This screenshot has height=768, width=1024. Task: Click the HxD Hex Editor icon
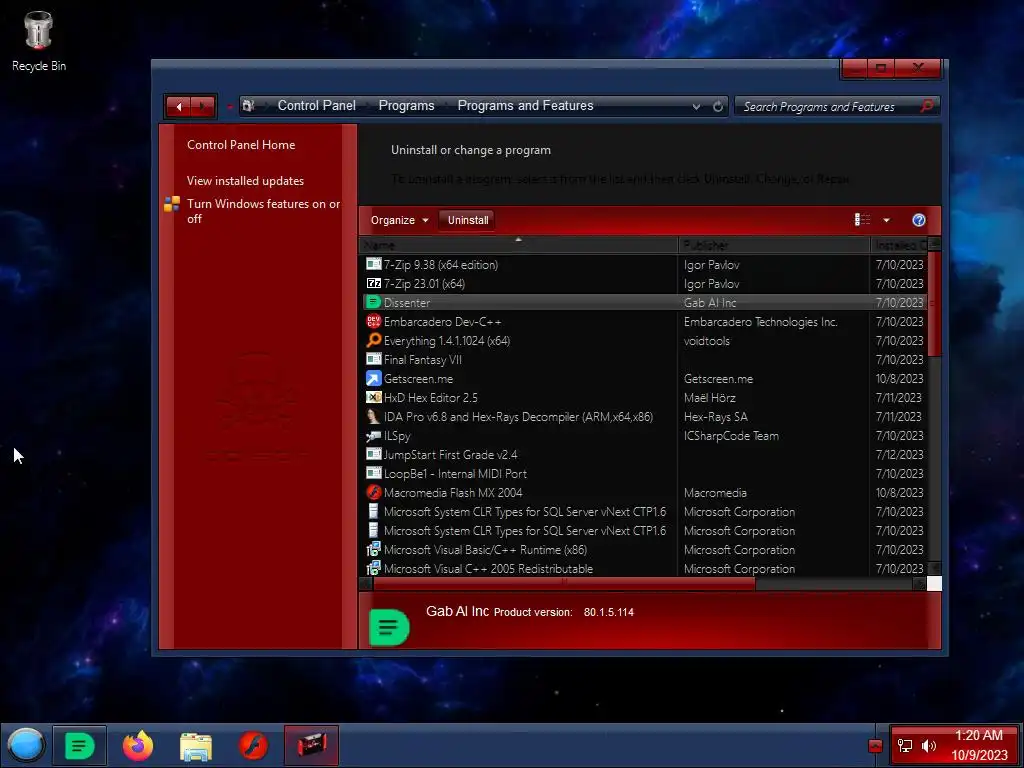pyautogui.click(x=374, y=398)
